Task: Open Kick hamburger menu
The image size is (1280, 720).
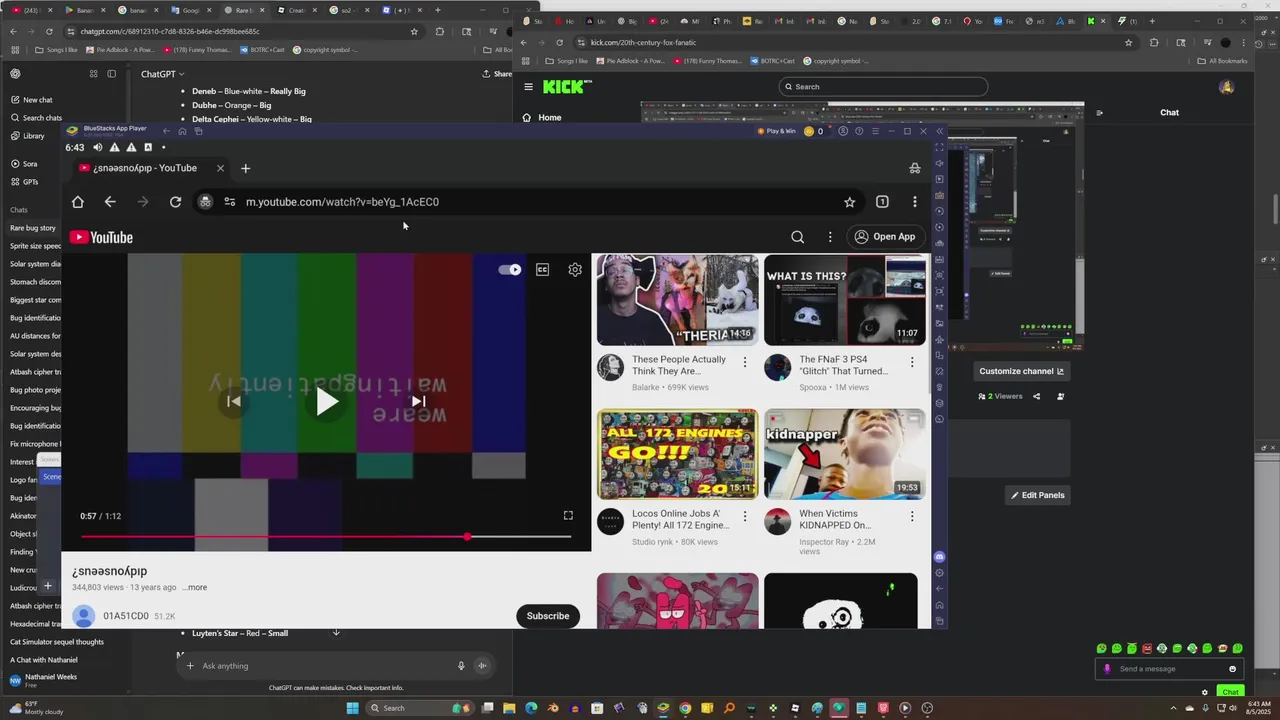Action: coord(528,87)
